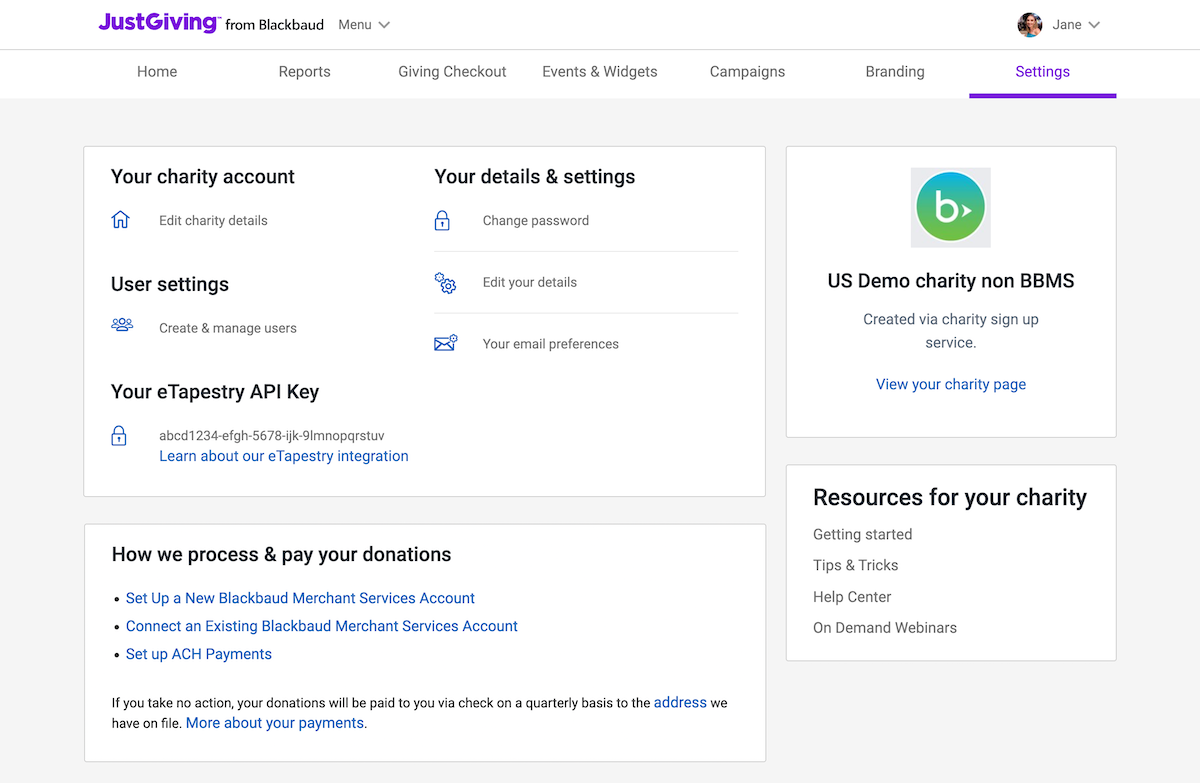Click the padlock icon next to Change password
Image resolution: width=1200 pixels, height=783 pixels.
(x=442, y=220)
